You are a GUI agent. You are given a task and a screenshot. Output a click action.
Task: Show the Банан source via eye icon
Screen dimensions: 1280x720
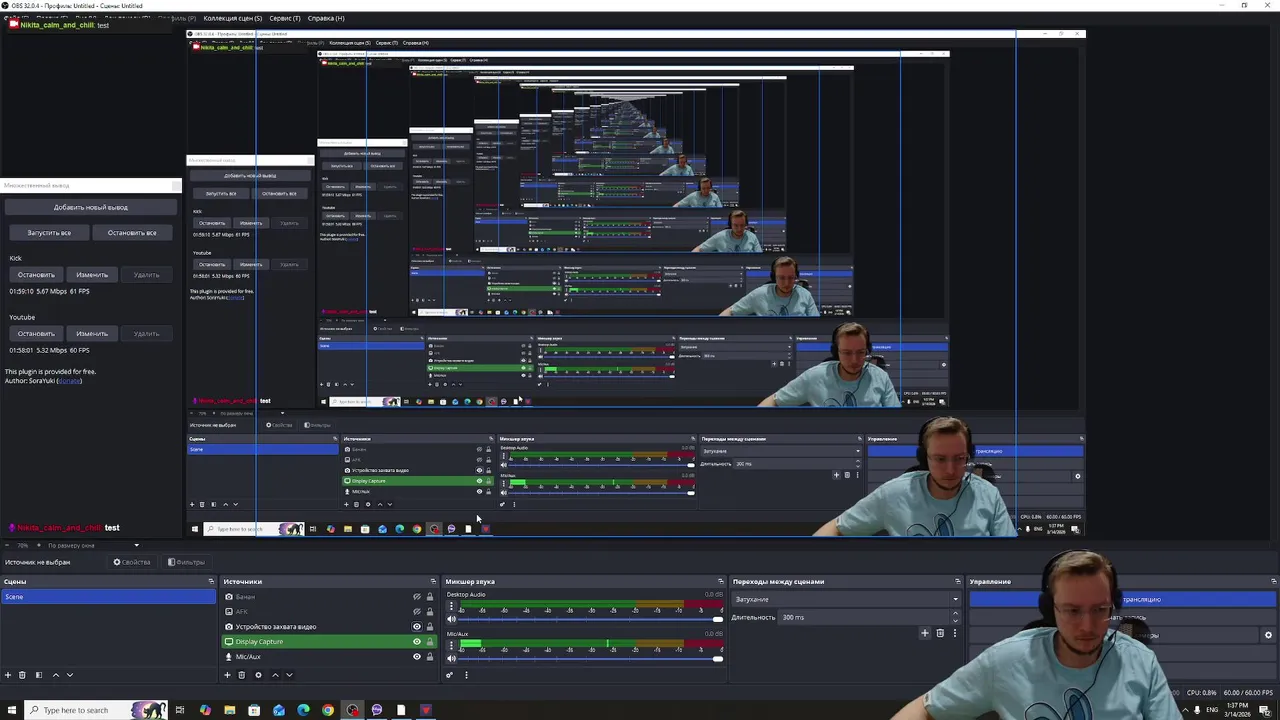417,597
